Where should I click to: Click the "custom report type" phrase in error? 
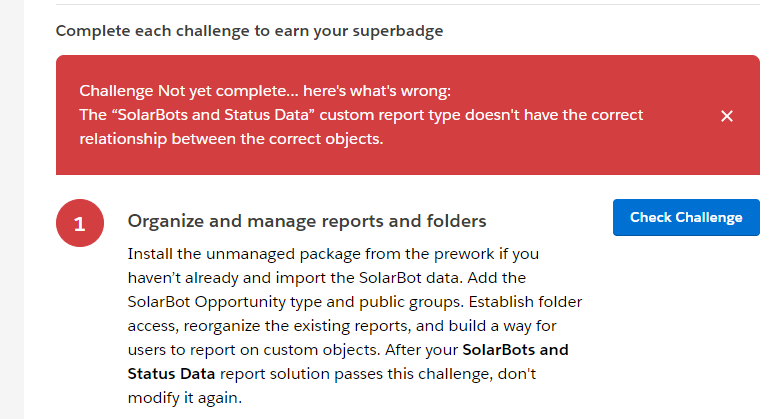coord(396,115)
